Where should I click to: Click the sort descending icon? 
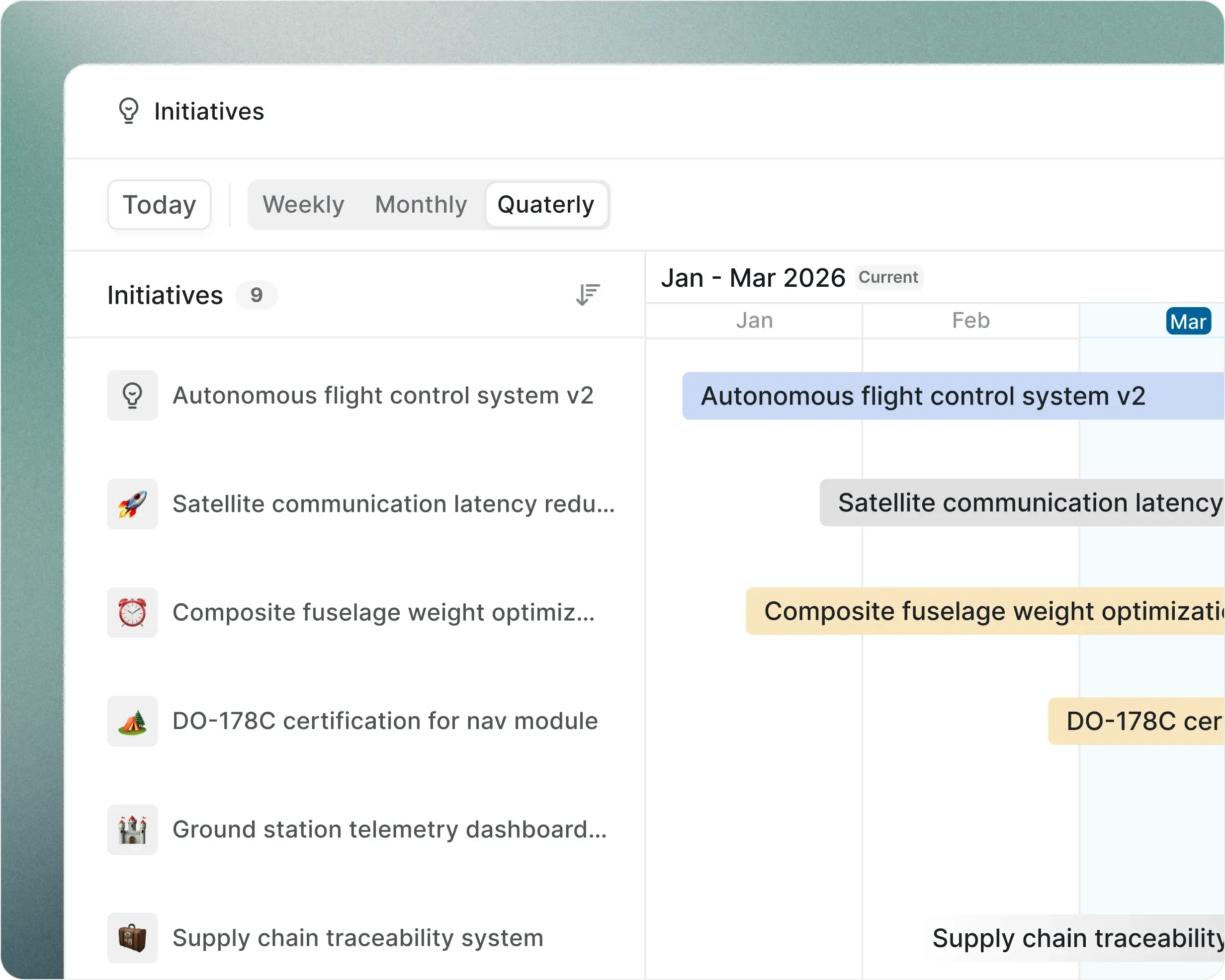point(588,295)
